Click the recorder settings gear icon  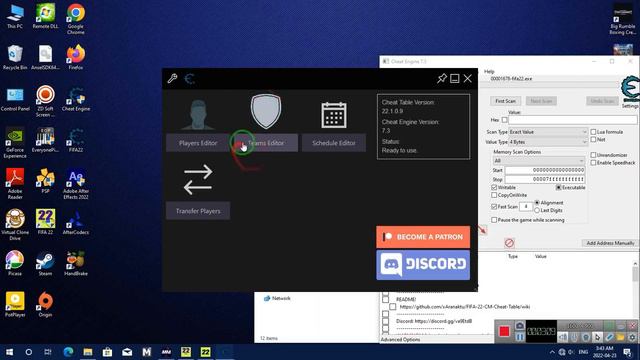pyautogui.click(x=632, y=337)
